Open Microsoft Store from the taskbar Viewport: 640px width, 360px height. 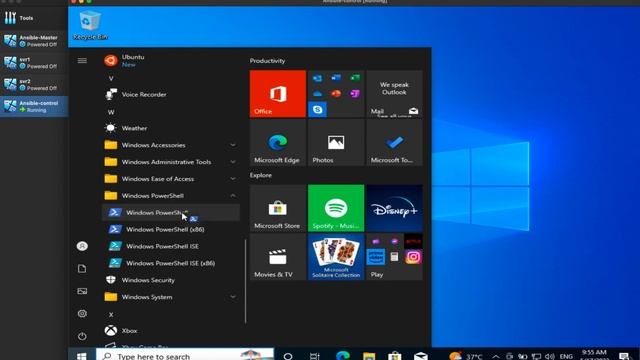(395, 356)
